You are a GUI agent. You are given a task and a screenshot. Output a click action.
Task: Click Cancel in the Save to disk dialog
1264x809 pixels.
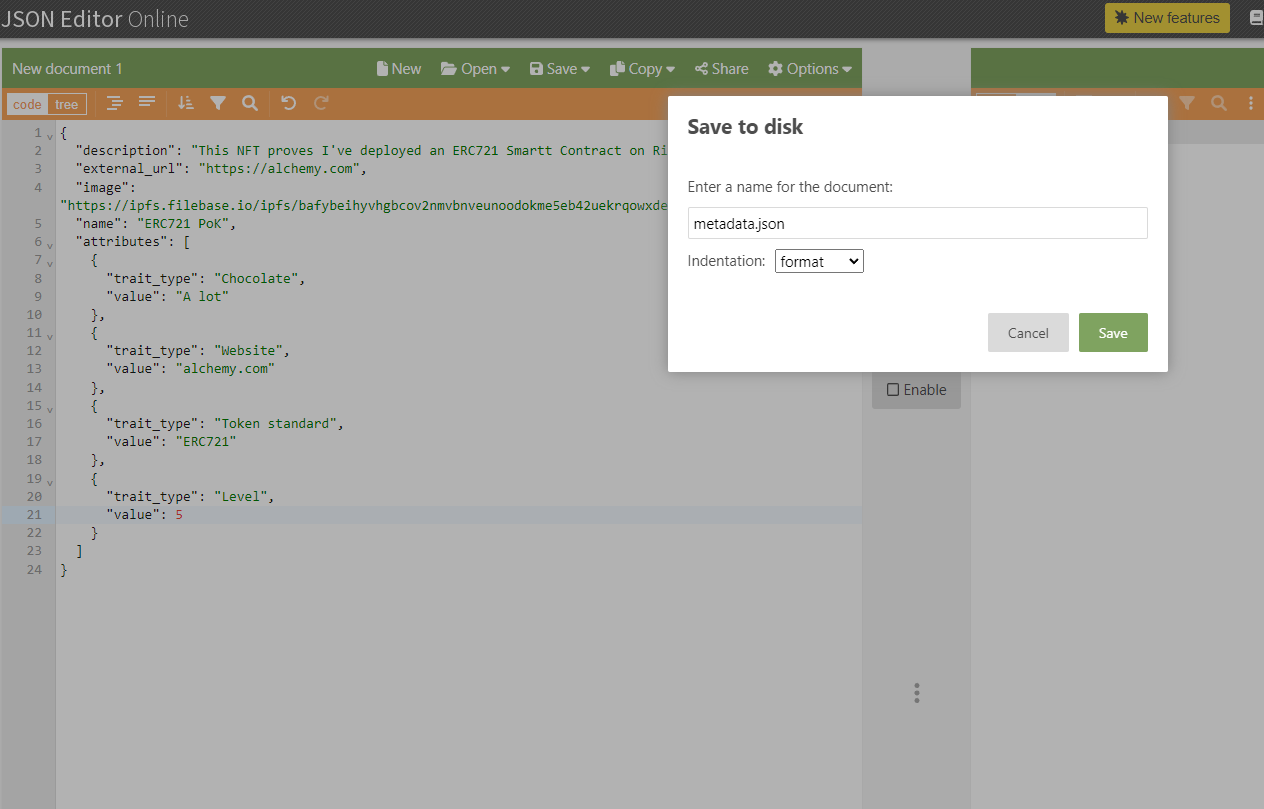pos(1028,333)
